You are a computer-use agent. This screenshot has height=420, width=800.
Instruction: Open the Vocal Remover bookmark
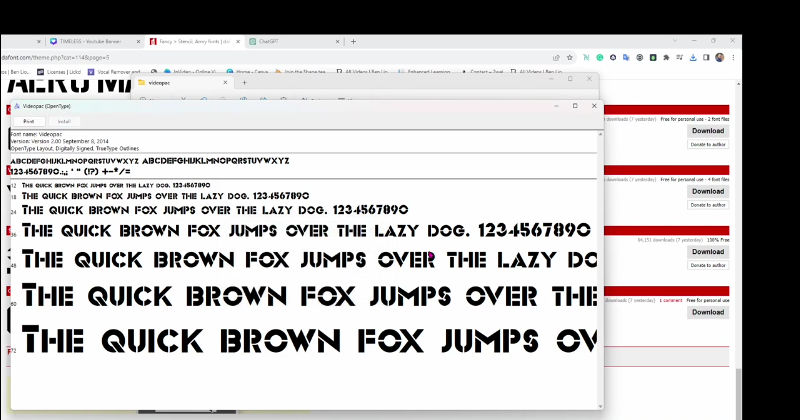point(114,72)
